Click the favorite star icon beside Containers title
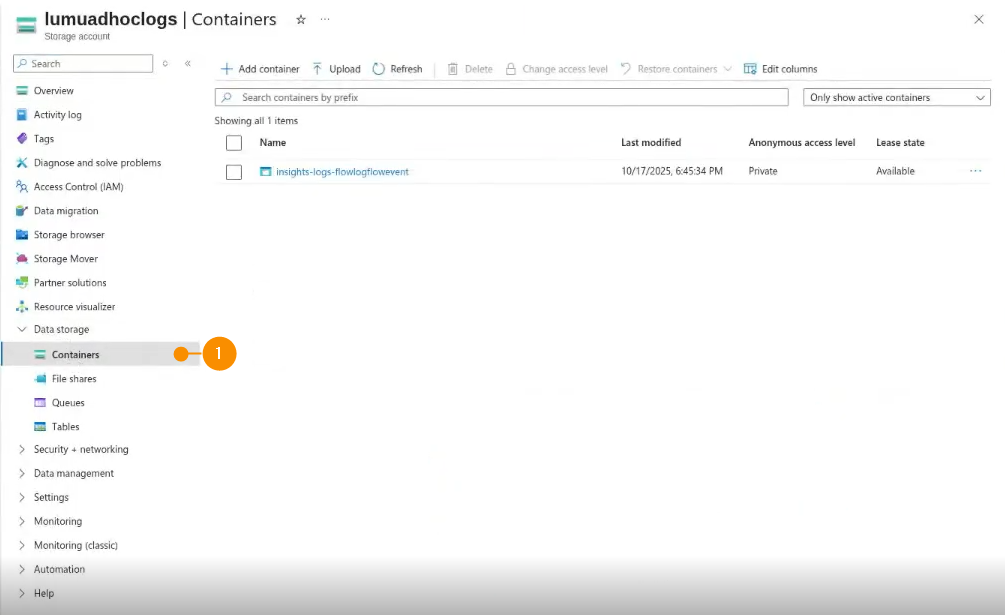This screenshot has height=615, width=1005. [x=301, y=19]
